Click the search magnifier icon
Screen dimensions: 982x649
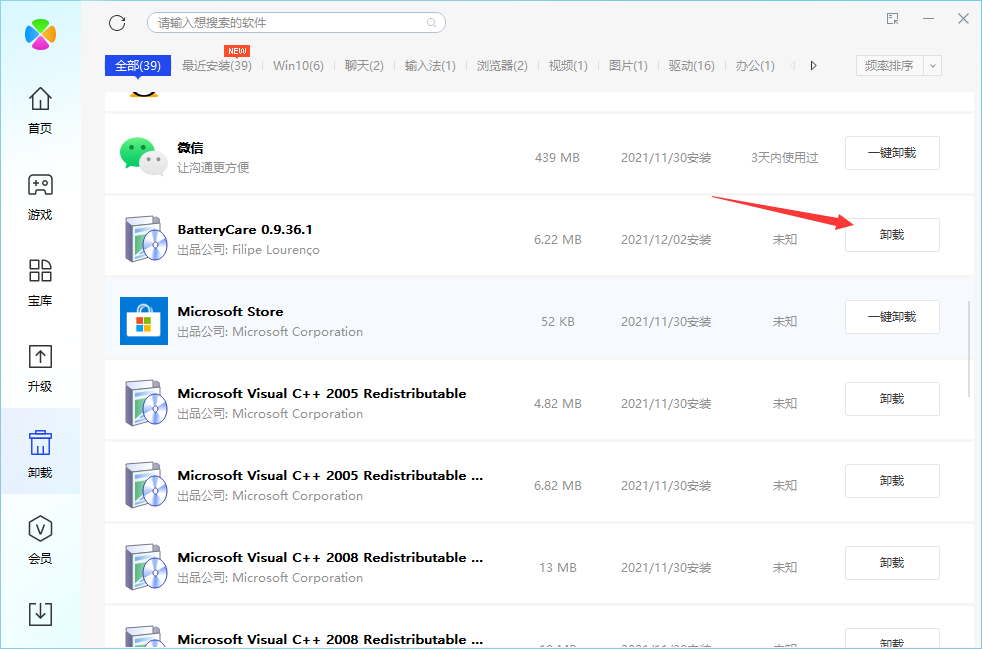[432, 23]
